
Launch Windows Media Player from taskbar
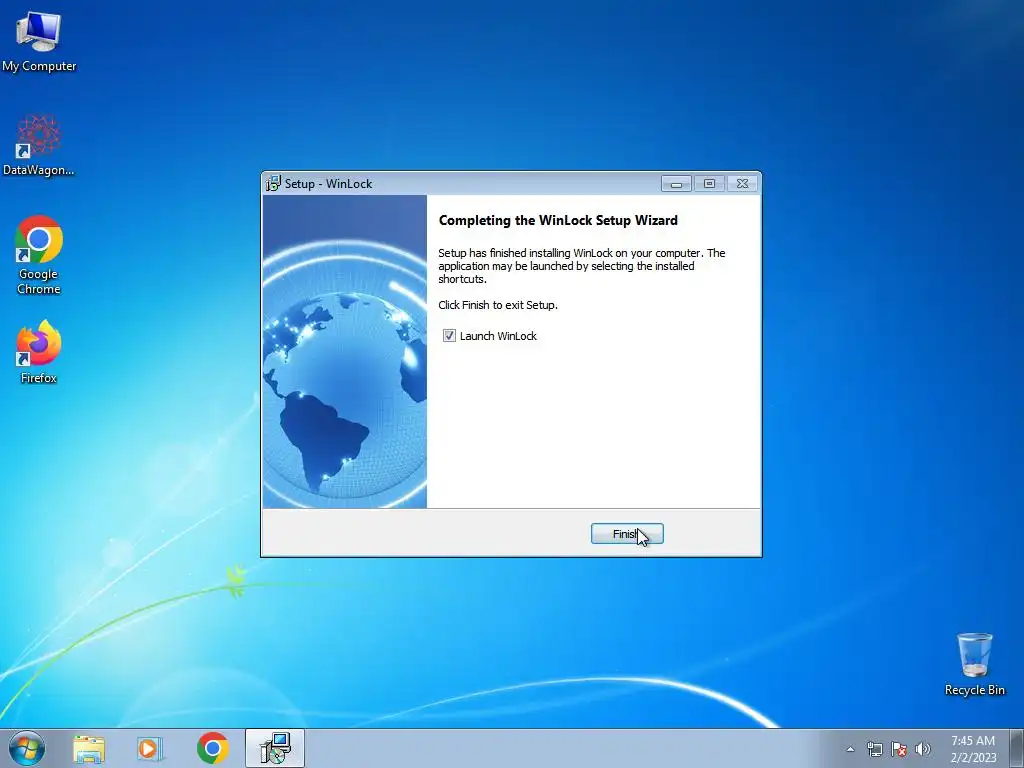[x=150, y=748]
